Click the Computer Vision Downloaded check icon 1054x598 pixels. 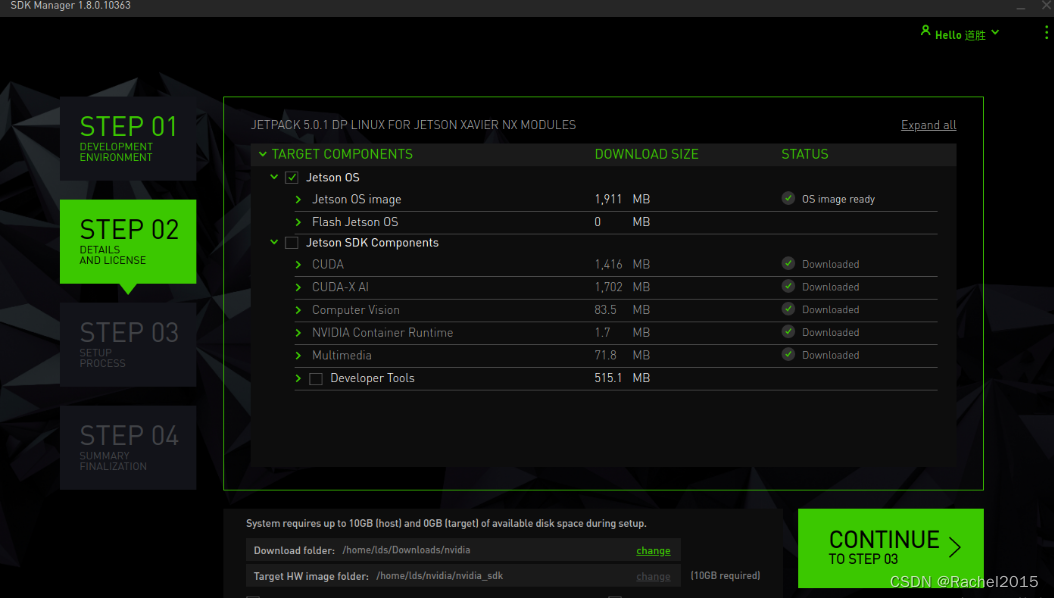[788, 309]
